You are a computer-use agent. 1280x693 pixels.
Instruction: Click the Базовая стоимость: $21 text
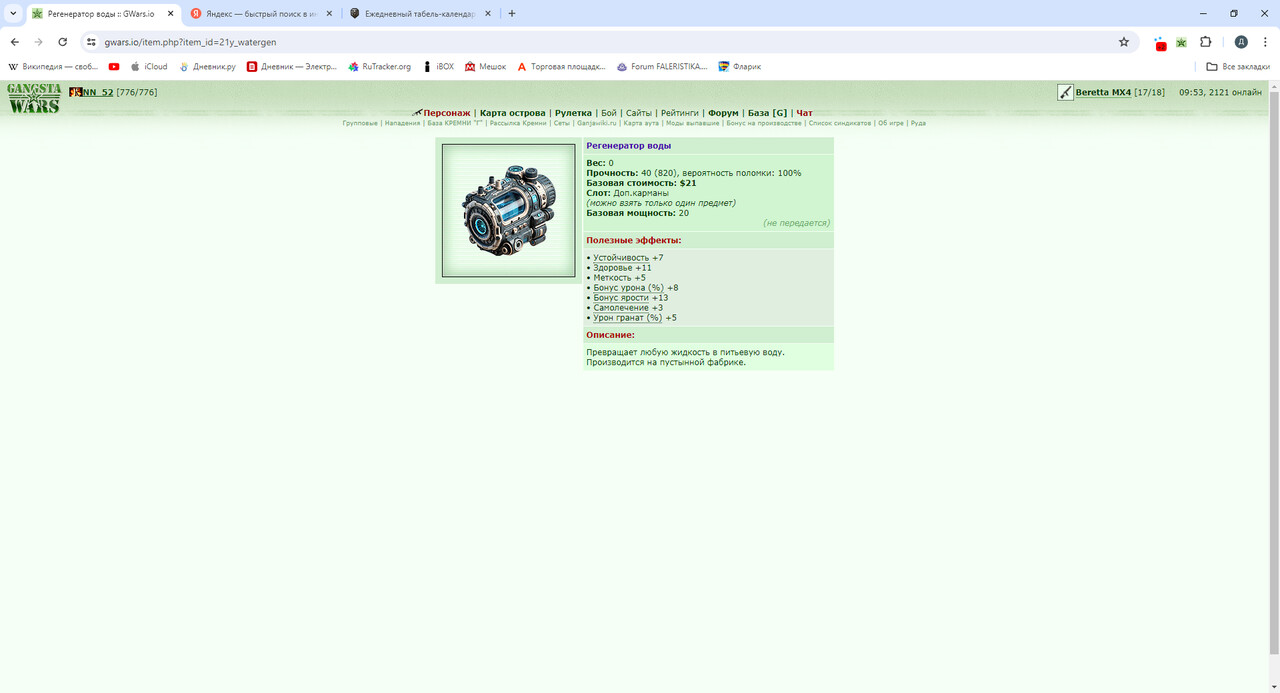(641, 183)
